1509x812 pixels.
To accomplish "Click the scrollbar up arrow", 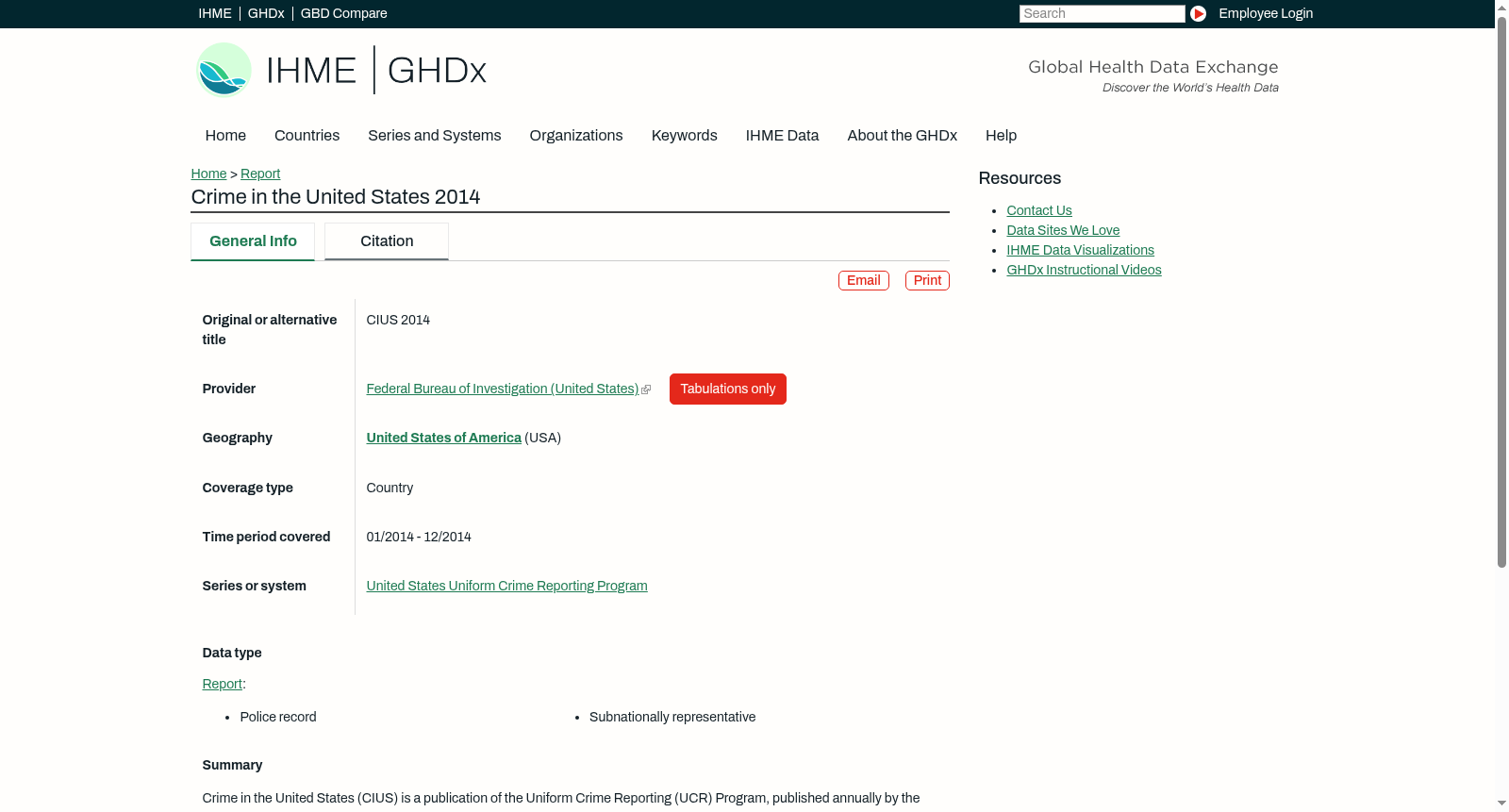I will pyautogui.click(x=1501, y=7).
